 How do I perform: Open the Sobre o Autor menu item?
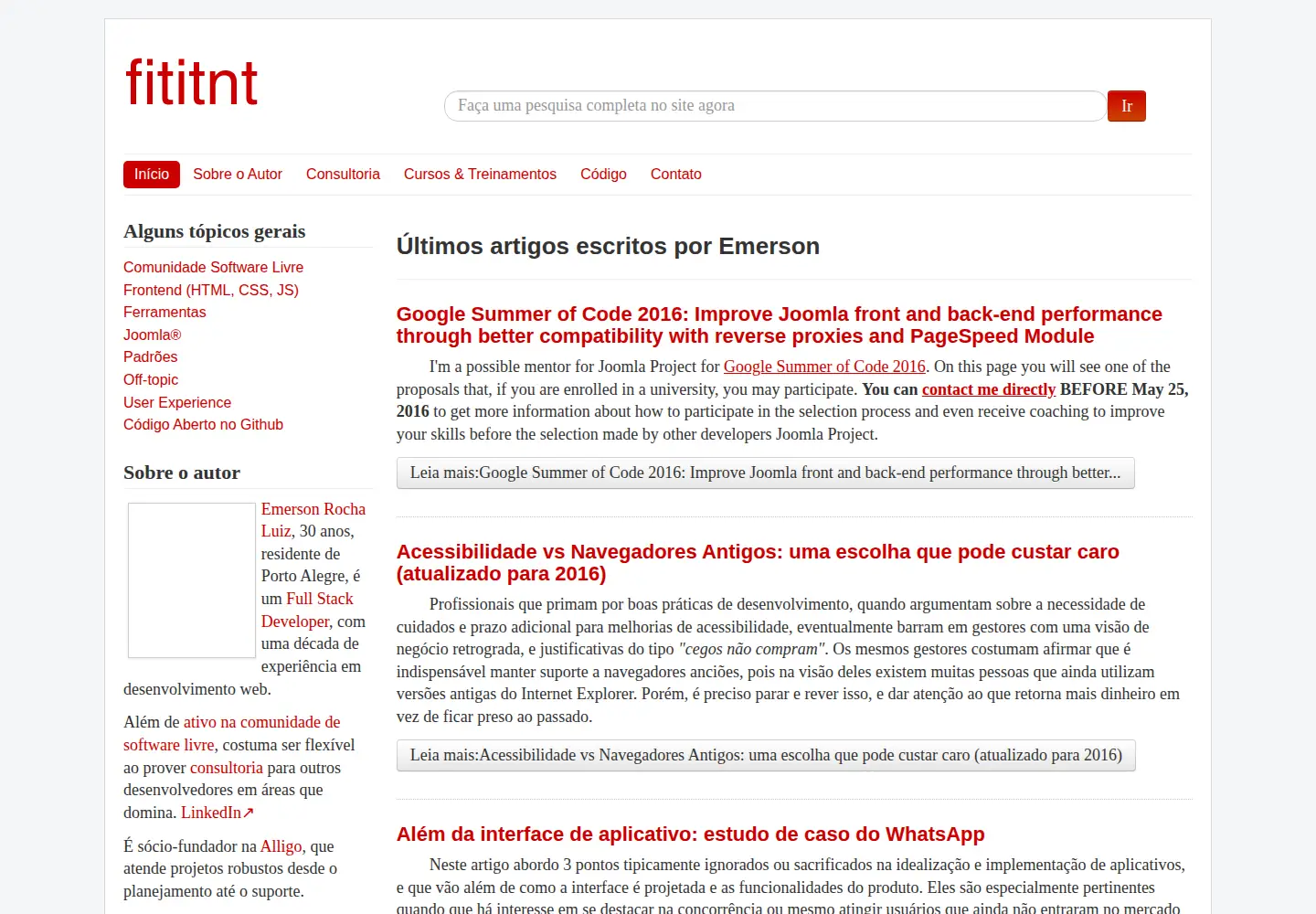click(x=238, y=175)
